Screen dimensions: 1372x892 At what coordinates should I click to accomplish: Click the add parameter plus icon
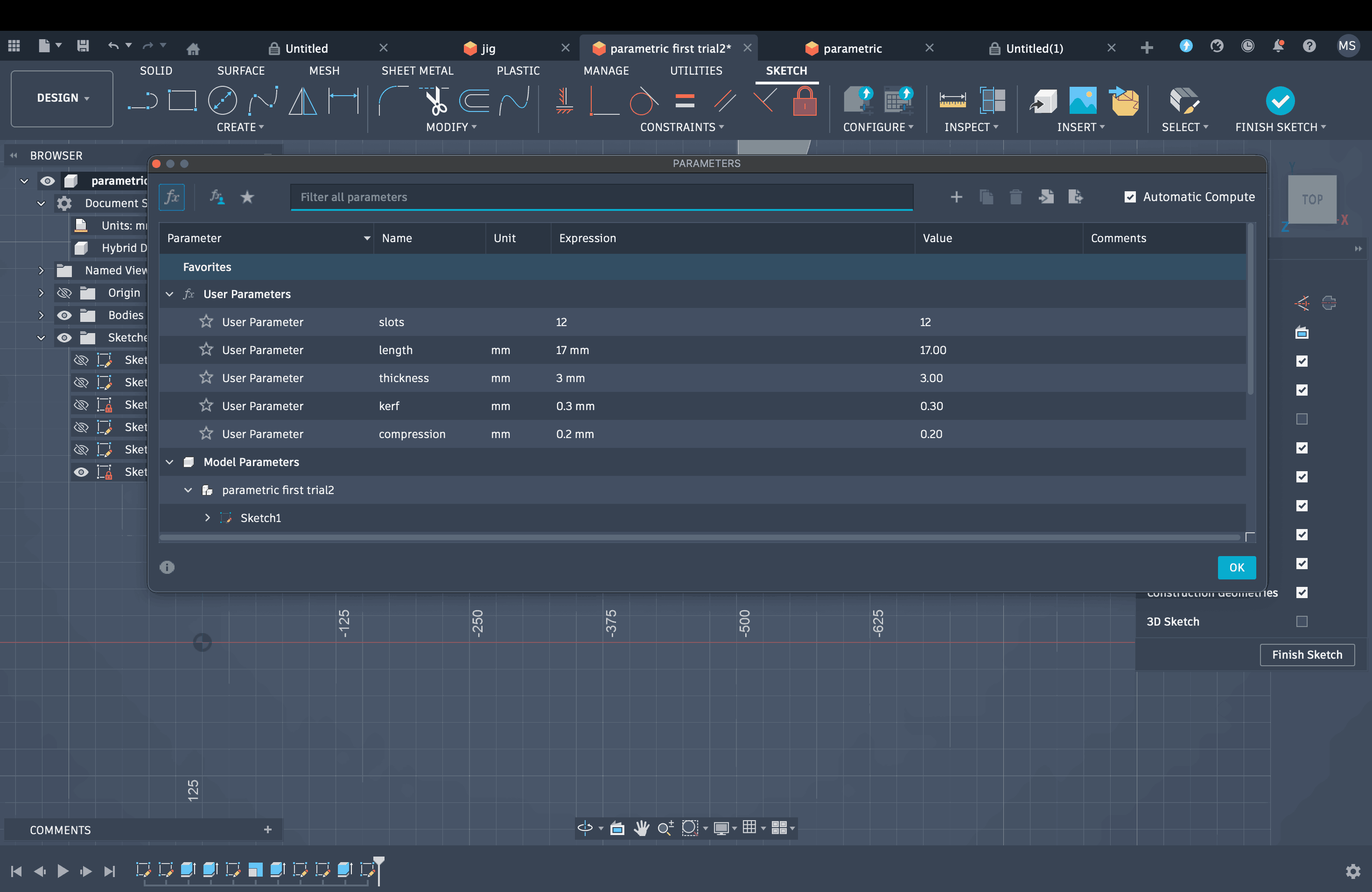coord(956,197)
